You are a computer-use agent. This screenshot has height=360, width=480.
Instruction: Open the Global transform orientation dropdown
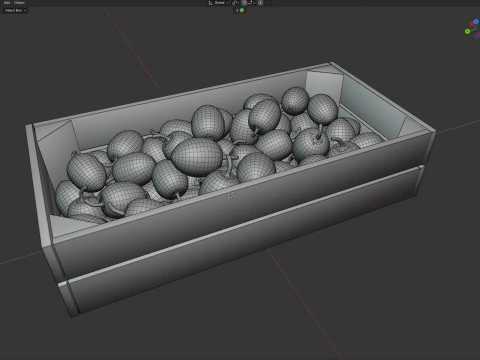pos(219,3)
